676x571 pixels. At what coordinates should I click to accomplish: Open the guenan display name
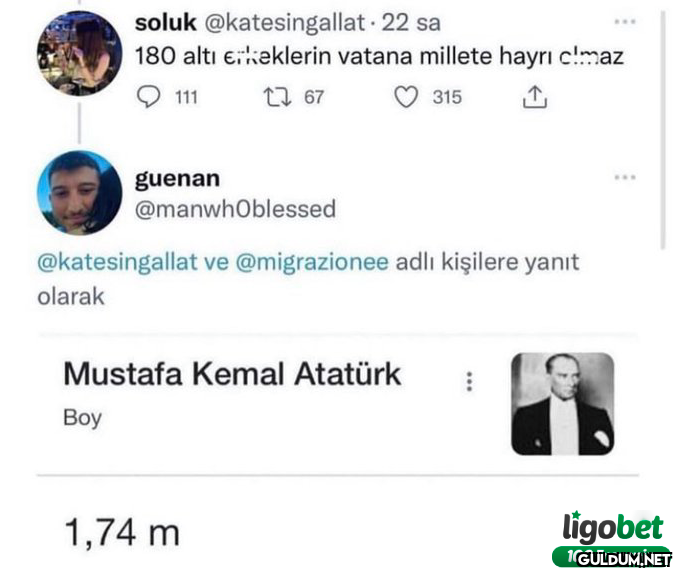[177, 179]
